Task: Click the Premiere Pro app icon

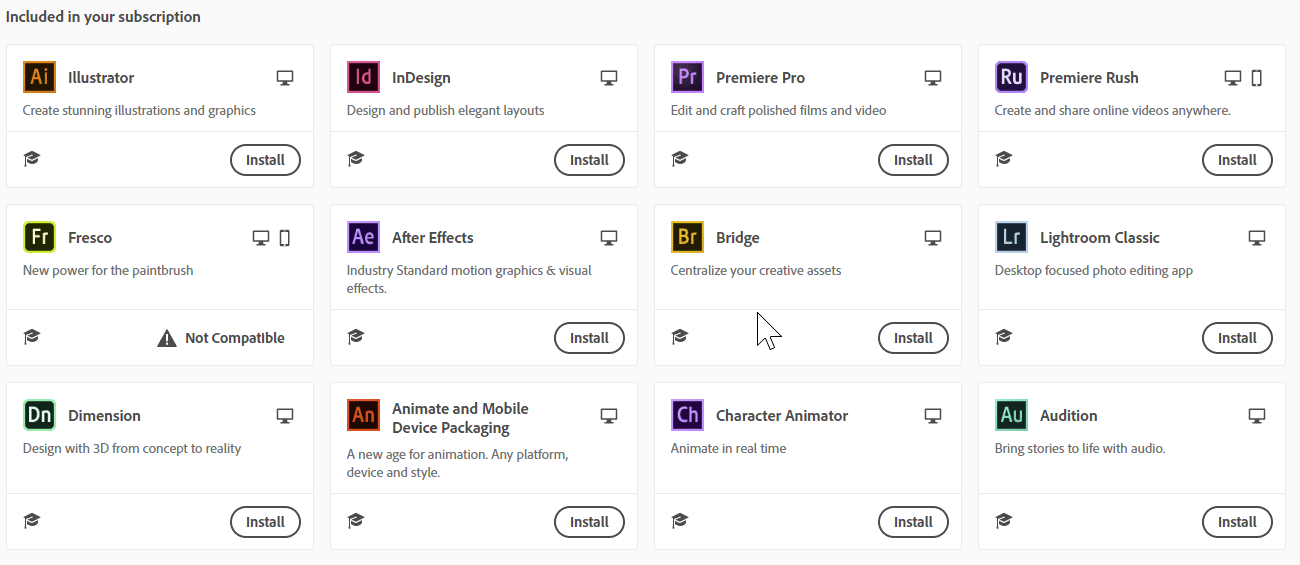Action: click(687, 77)
